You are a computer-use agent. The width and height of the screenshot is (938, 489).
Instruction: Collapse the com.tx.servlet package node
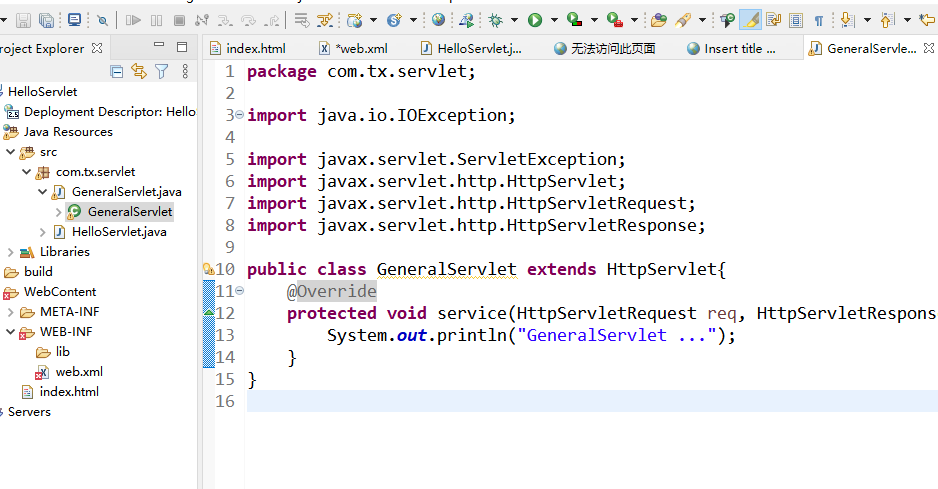click(26, 172)
